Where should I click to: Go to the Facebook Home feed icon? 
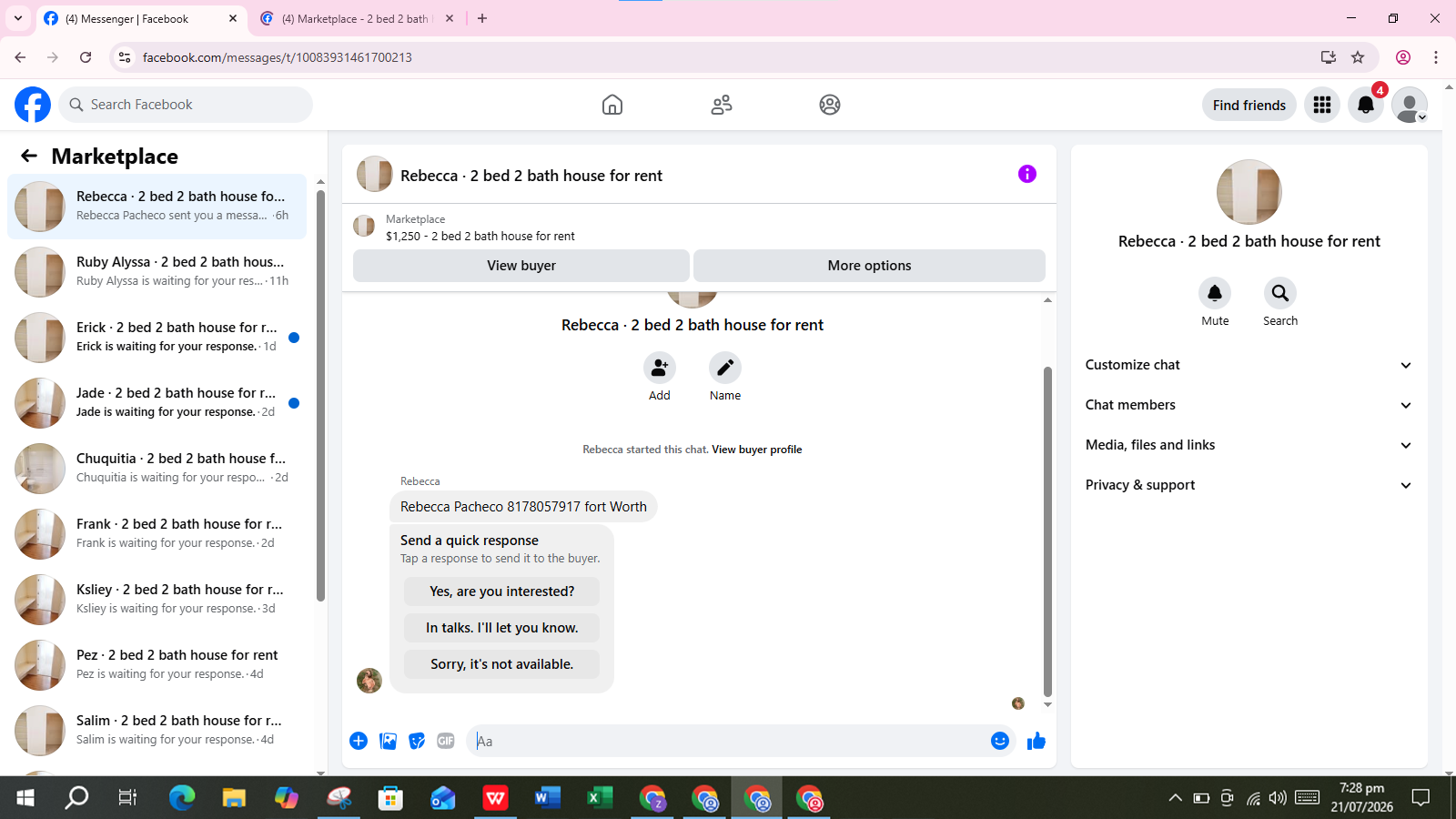pyautogui.click(x=612, y=105)
